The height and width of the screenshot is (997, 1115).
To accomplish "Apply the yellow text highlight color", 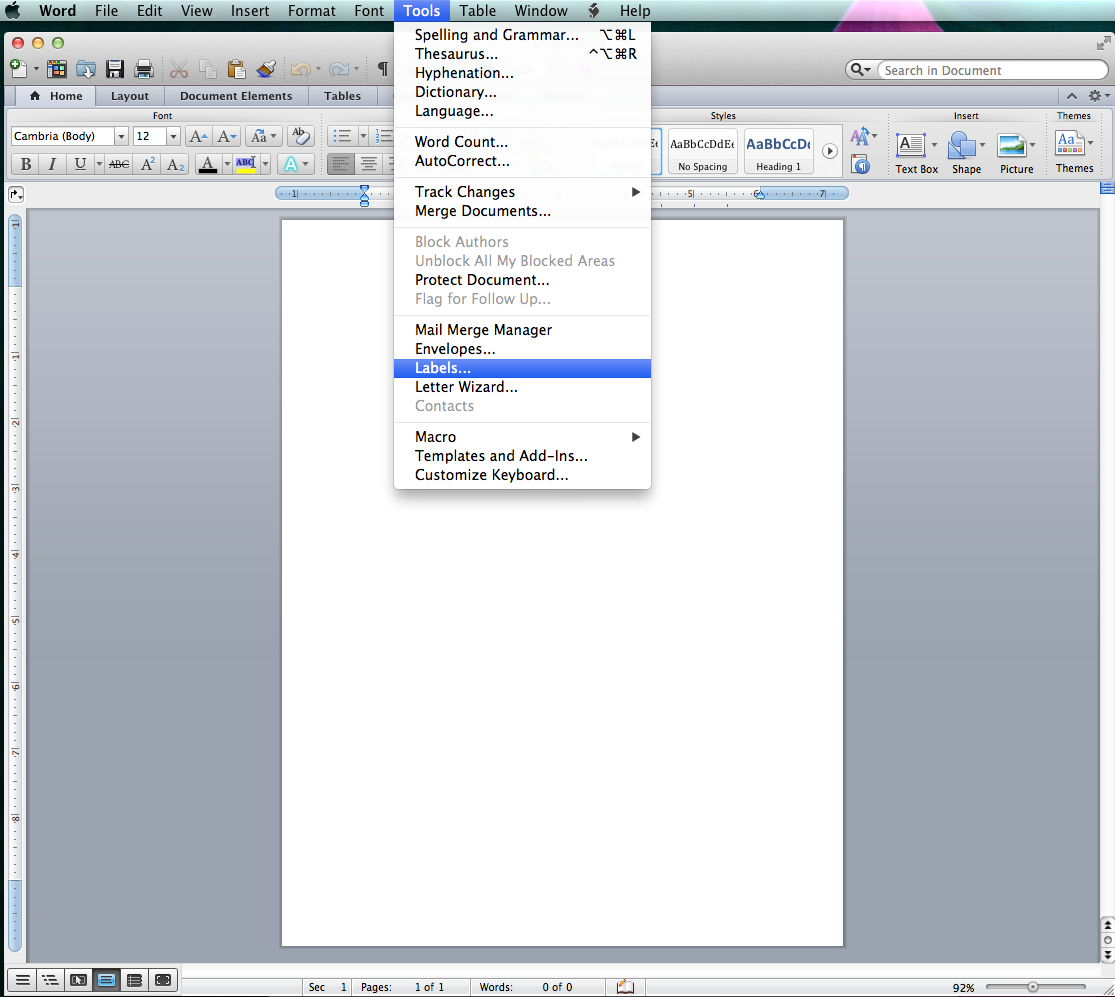I will coord(245,164).
